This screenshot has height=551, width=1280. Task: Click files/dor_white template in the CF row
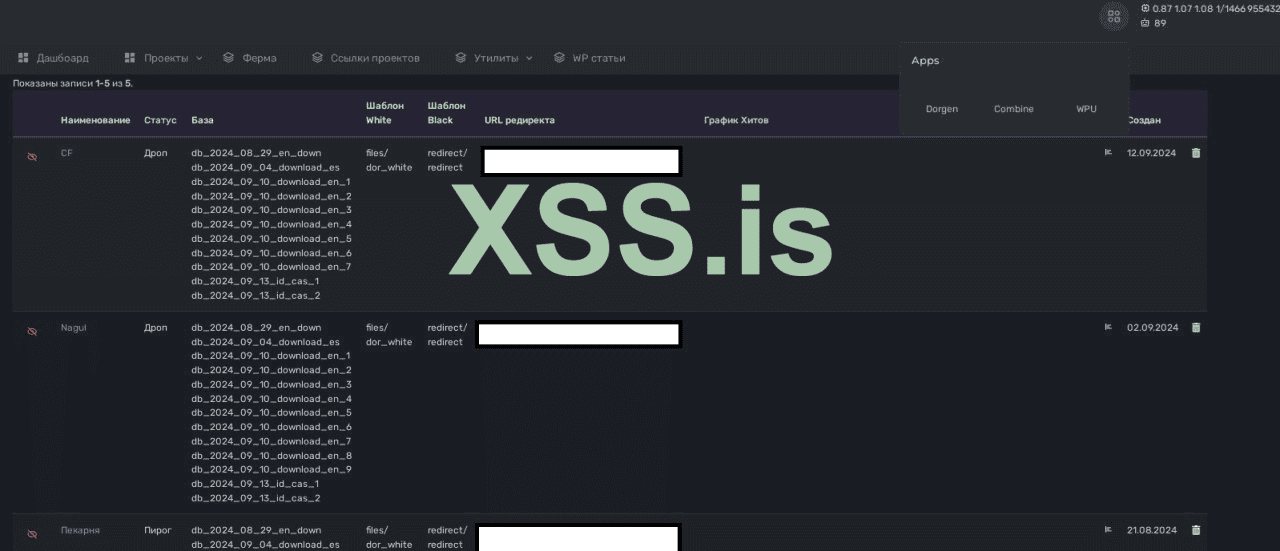(389, 160)
